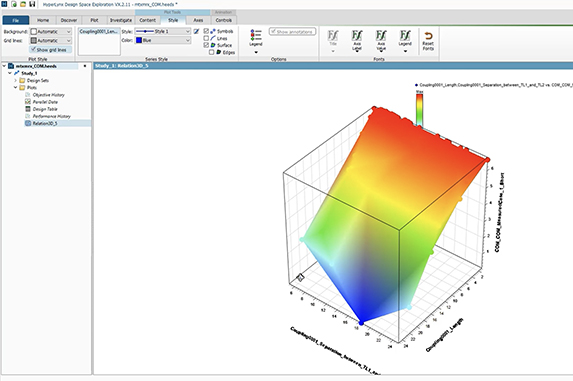The height and width of the screenshot is (381, 573).
Task: Click the Design Sets folder icon
Action: click(x=22, y=80)
